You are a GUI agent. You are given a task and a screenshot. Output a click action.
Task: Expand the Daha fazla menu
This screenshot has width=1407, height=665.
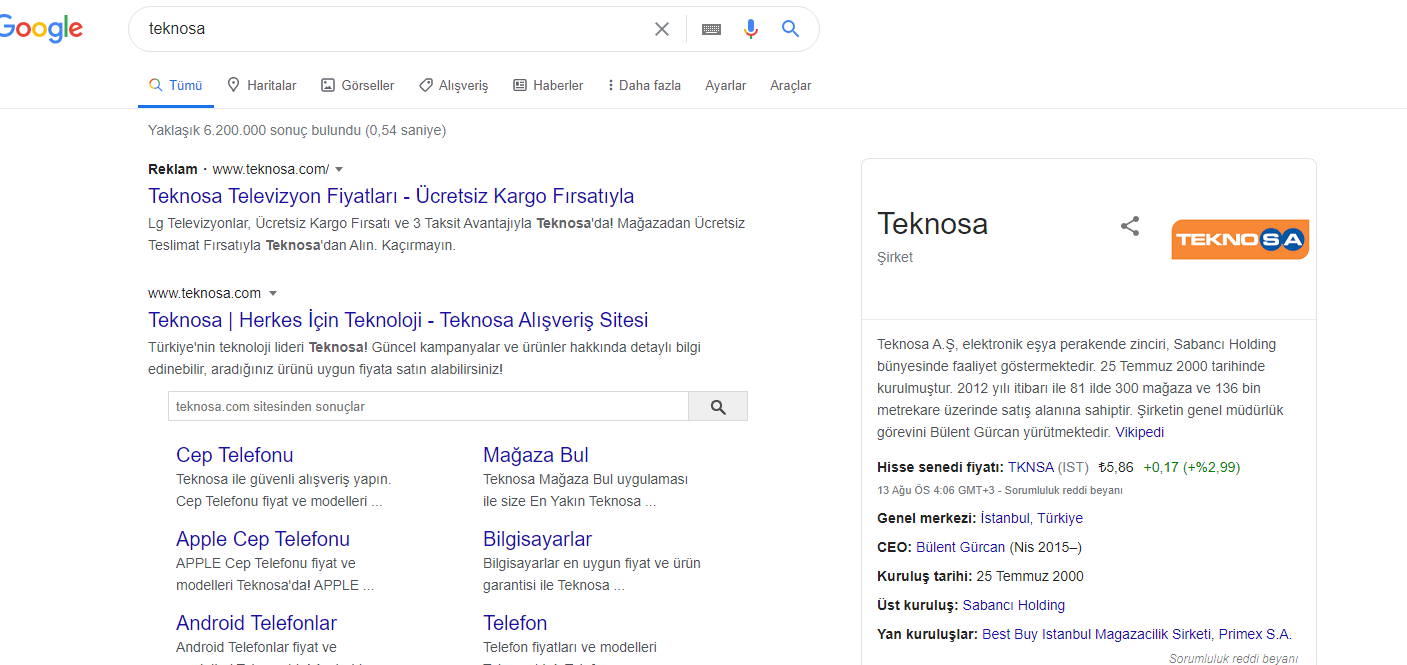tap(644, 86)
